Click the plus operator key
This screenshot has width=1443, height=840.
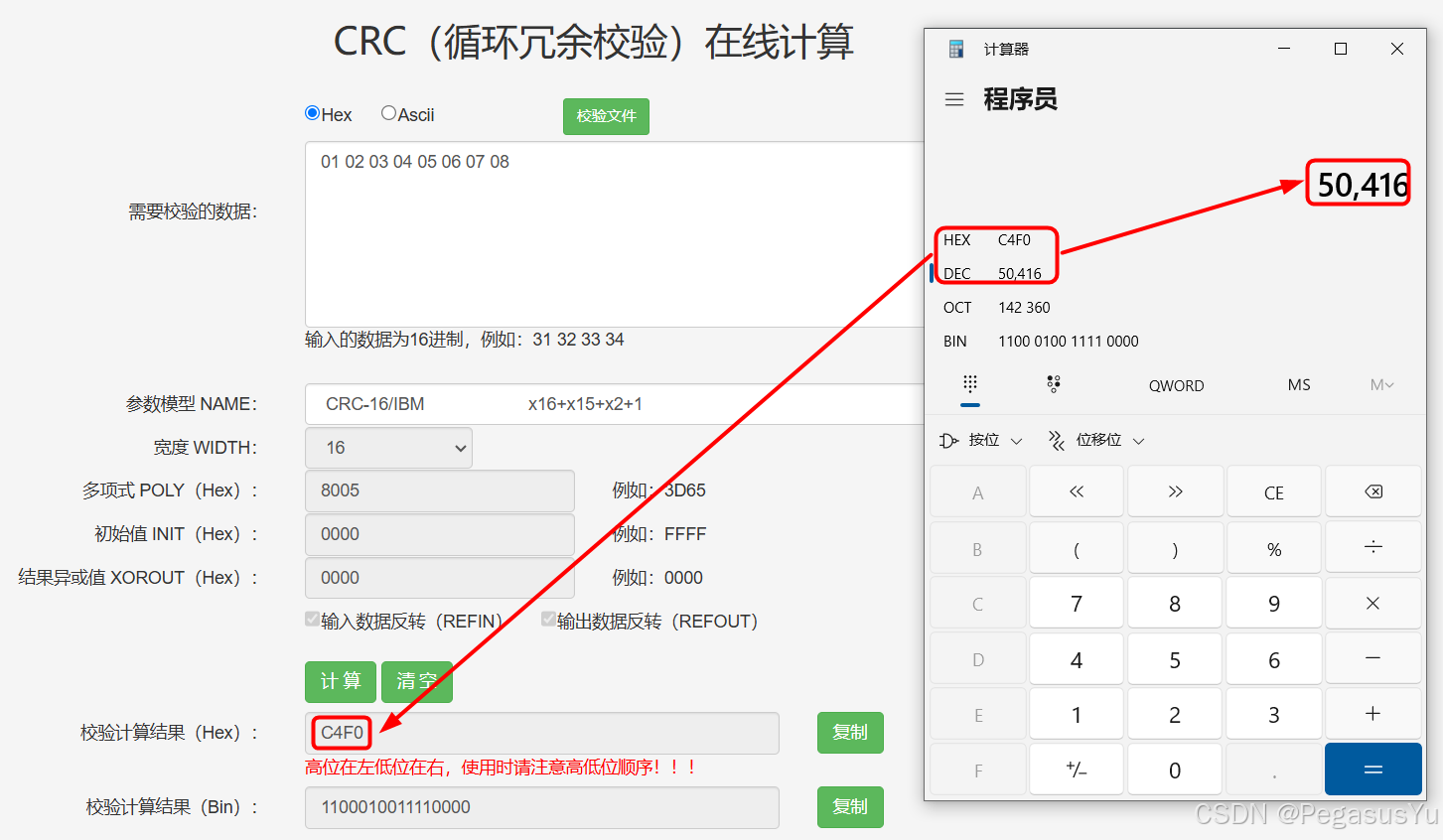pyautogui.click(x=1372, y=714)
